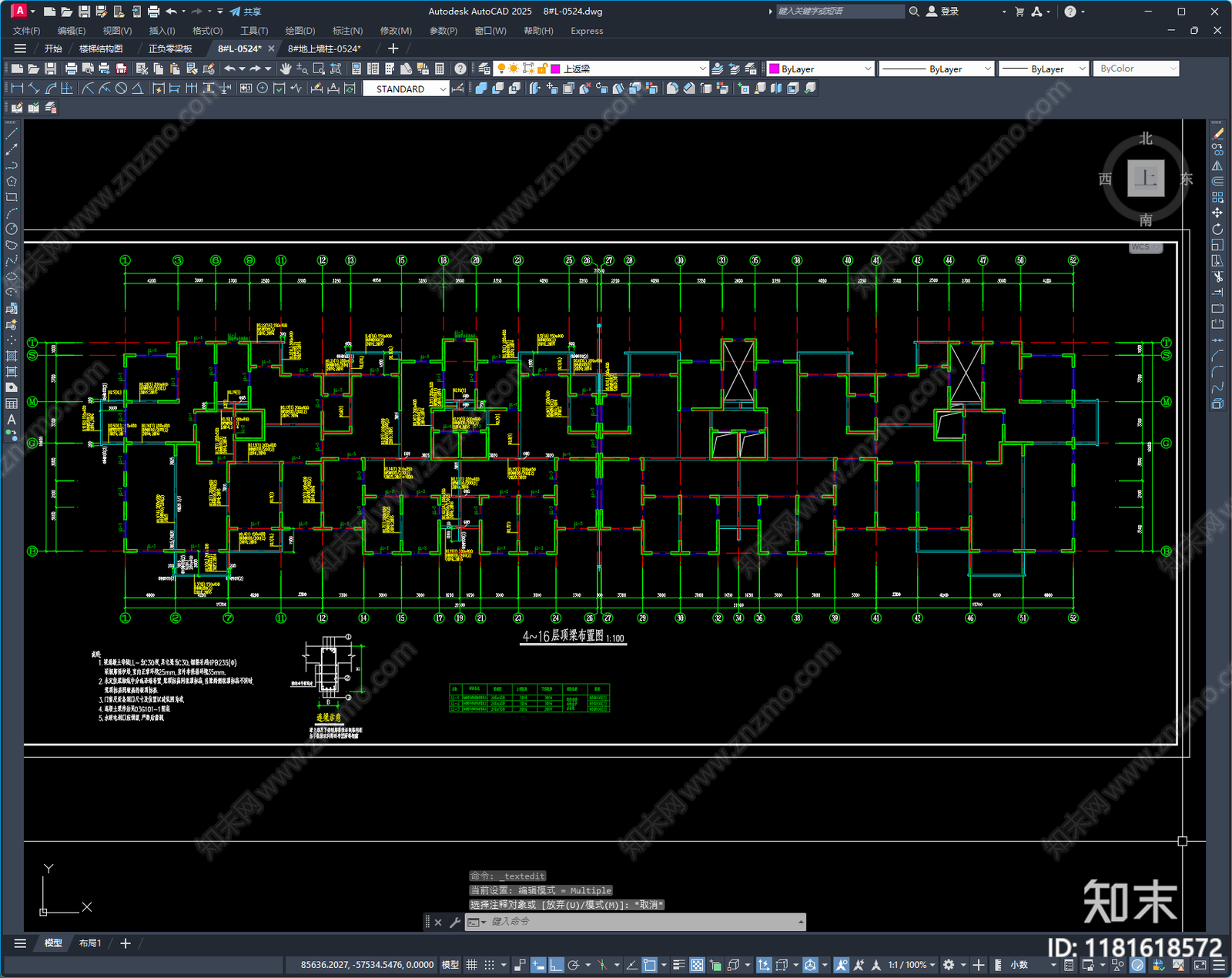Toggle dynamic input in status bar
1232x978 pixels.
point(538,965)
